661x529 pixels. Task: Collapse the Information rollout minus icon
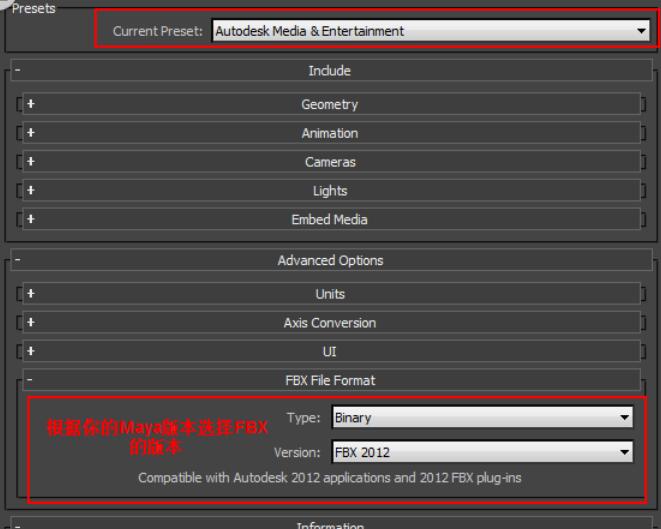pos(17,525)
